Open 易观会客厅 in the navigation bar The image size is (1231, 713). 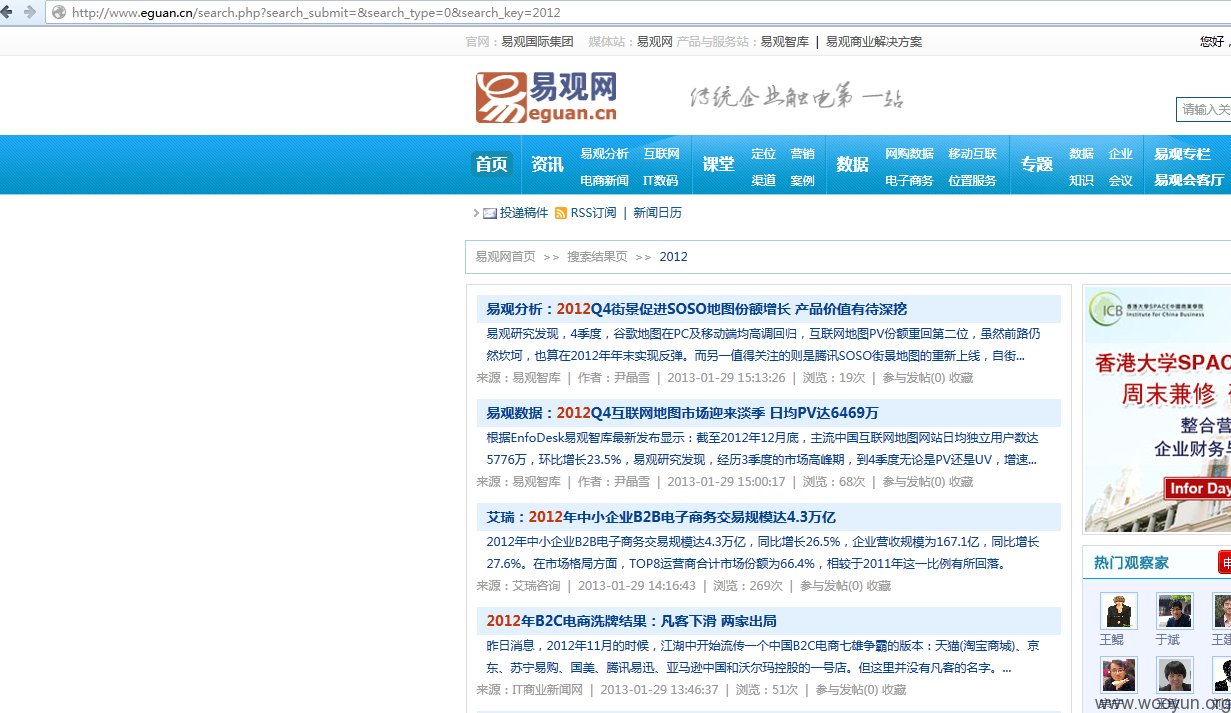1189,181
